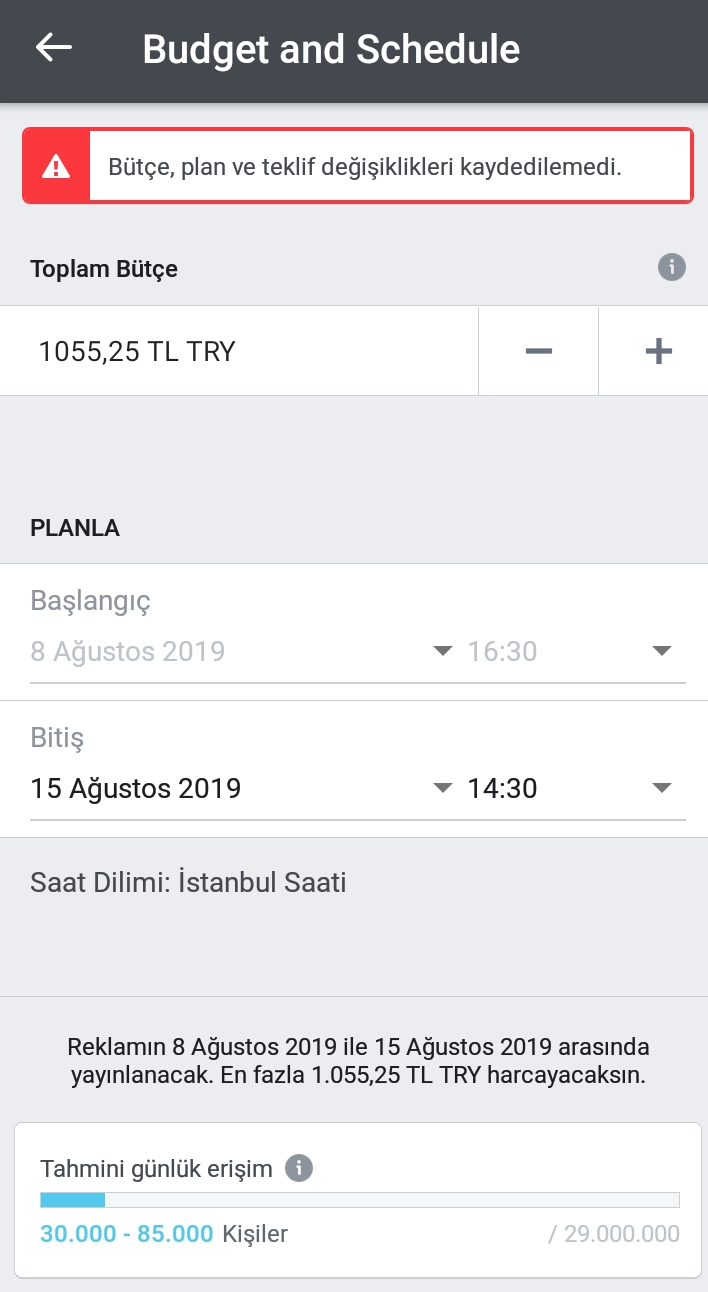
Task: Tap the PLANLA section header
Action: [75, 528]
